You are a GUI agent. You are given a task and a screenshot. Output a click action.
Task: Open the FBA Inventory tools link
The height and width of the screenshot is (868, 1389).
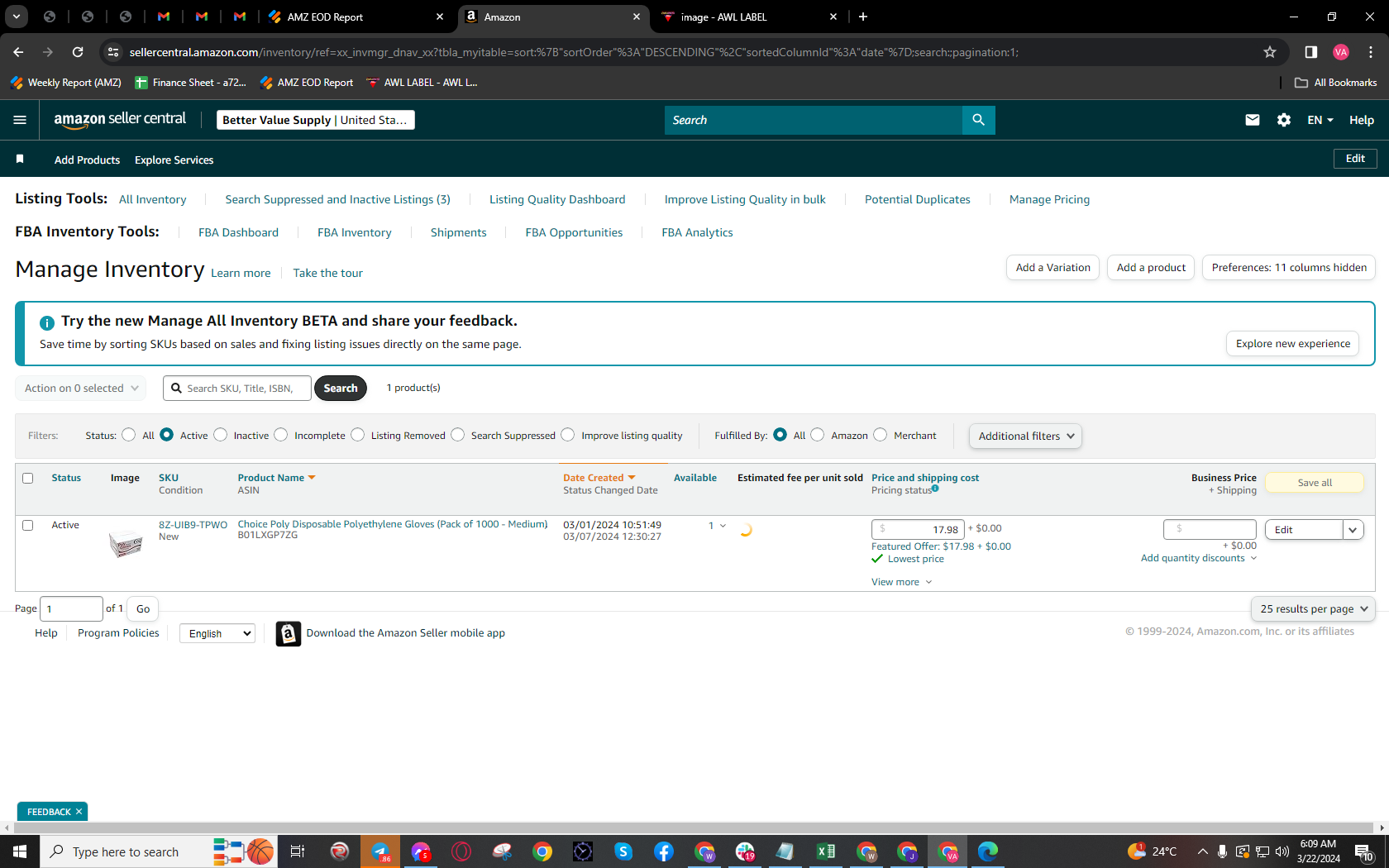pos(355,232)
